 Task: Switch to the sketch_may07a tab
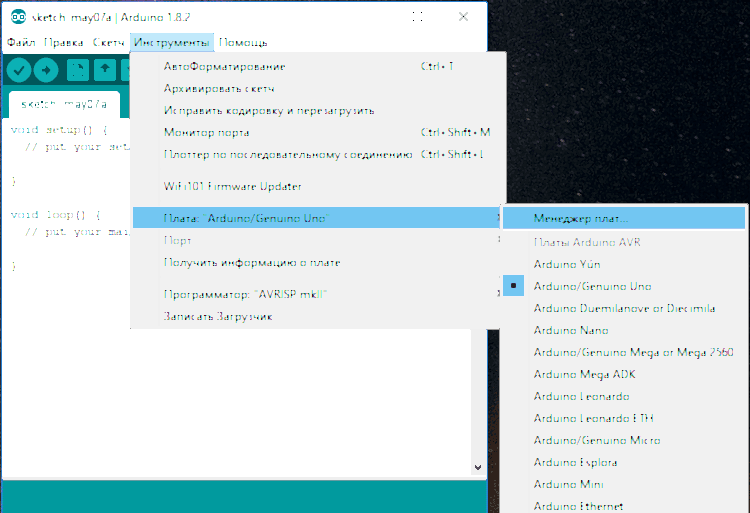pyautogui.click(x=63, y=104)
